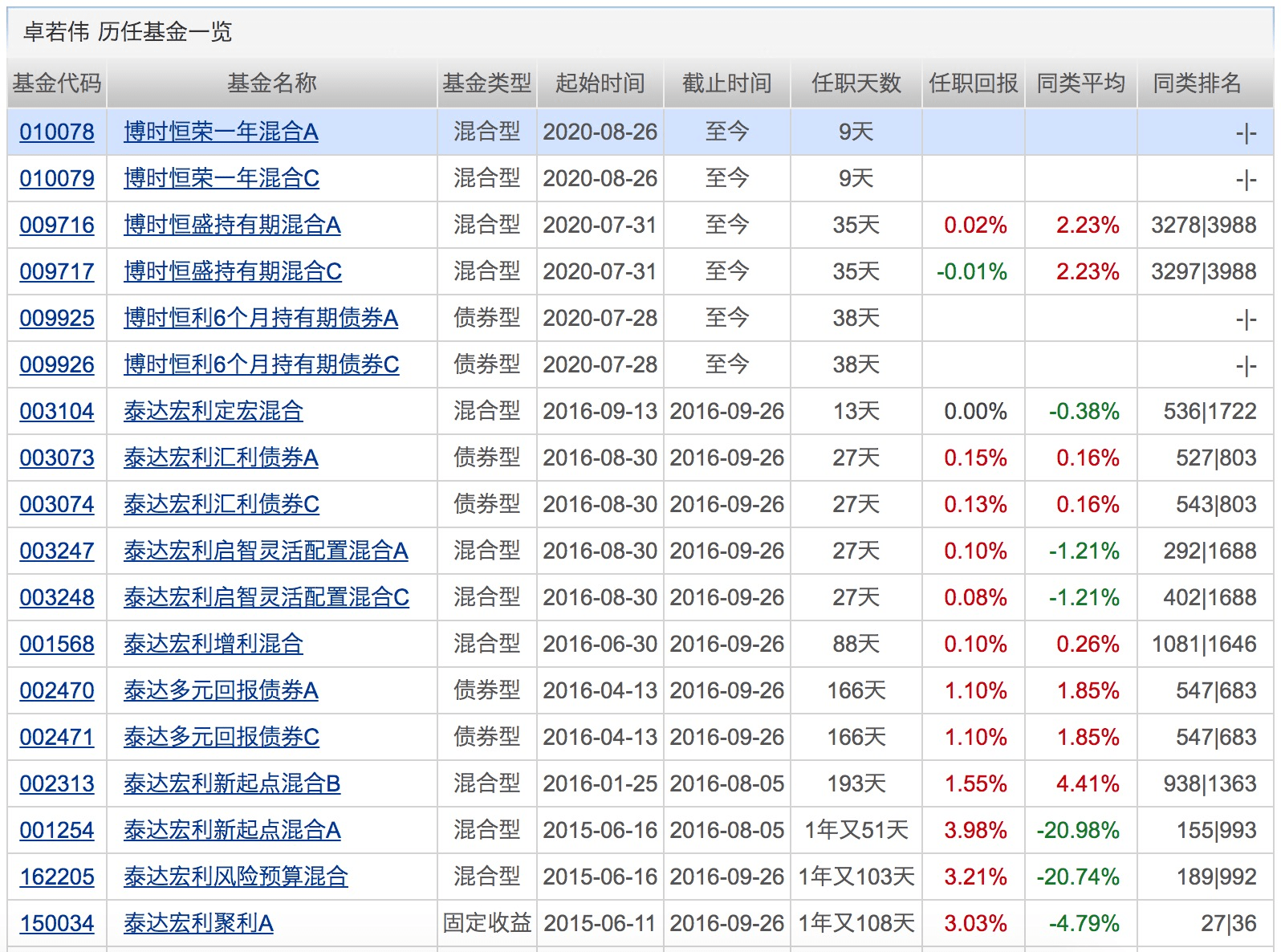Select the 3278|3988 ranking cell
Image resolution: width=1281 pixels, height=952 pixels.
(1204, 225)
